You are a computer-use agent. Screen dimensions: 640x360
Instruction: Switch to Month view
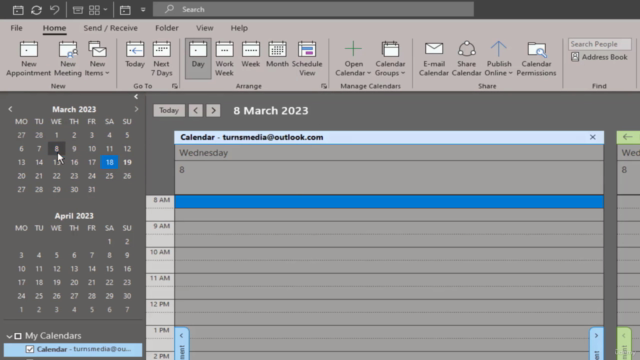pos(277,55)
